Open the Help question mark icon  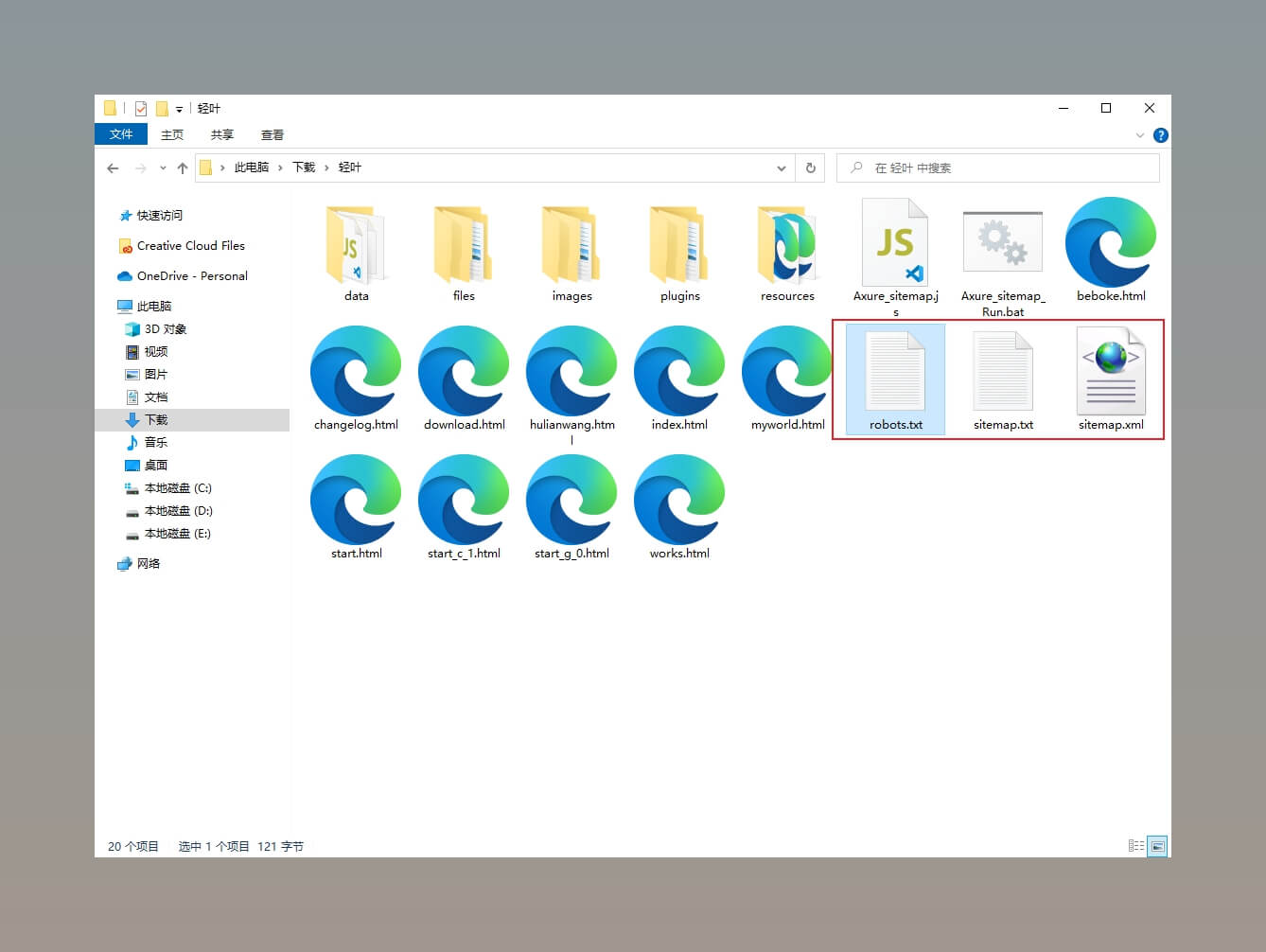point(1160,135)
